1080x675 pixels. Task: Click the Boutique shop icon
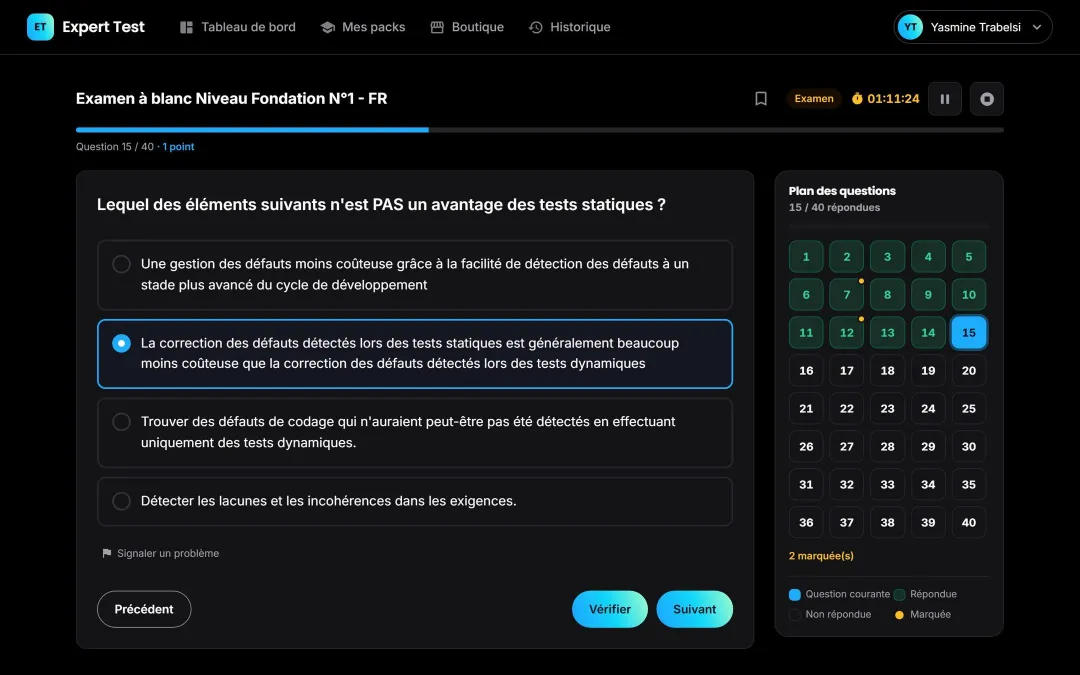point(437,27)
